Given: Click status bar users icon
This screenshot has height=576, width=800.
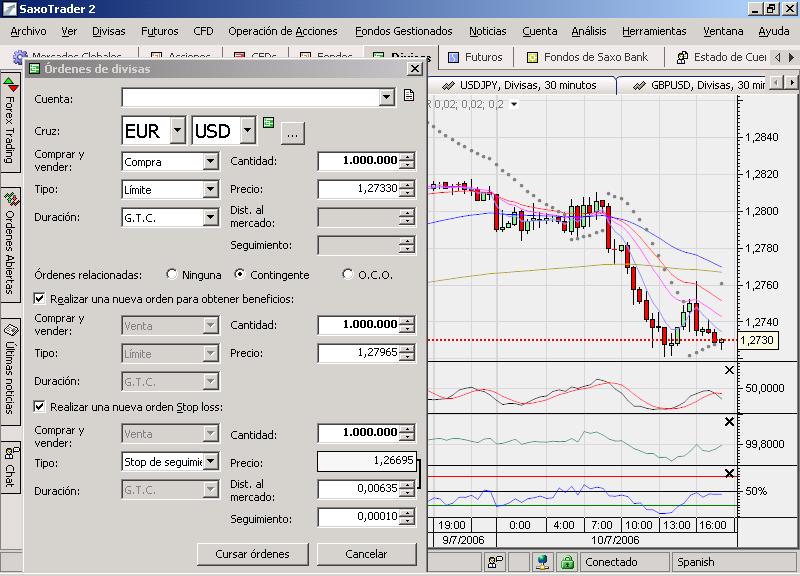Looking at the screenshot, I should pyautogui.click(x=495, y=562).
